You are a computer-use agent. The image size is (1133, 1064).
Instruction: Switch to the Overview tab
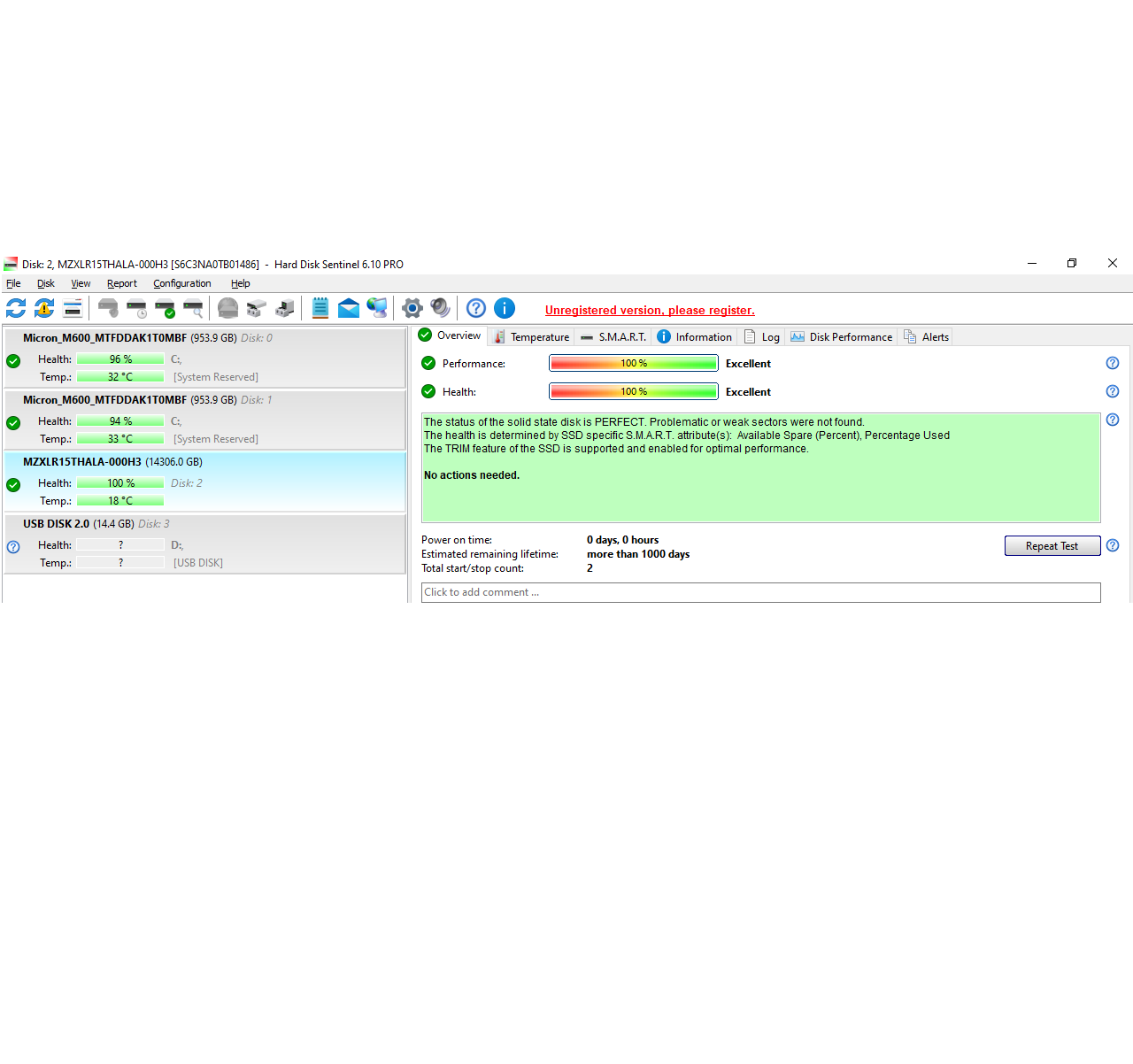(450, 335)
